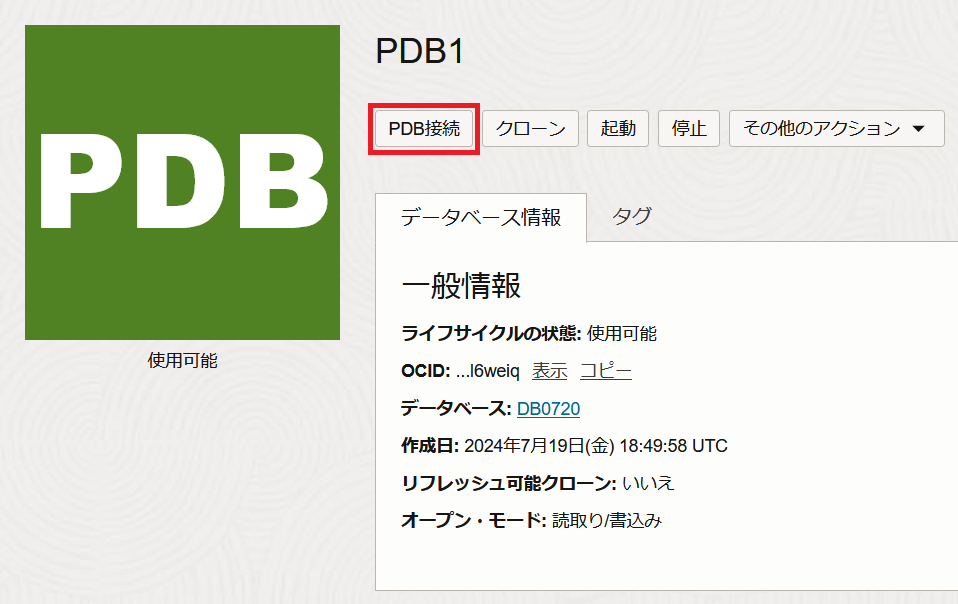Screen dimensions: 958x604
Task: Expand the その他のアクション dropdown
Action: [x=836, y=129]
